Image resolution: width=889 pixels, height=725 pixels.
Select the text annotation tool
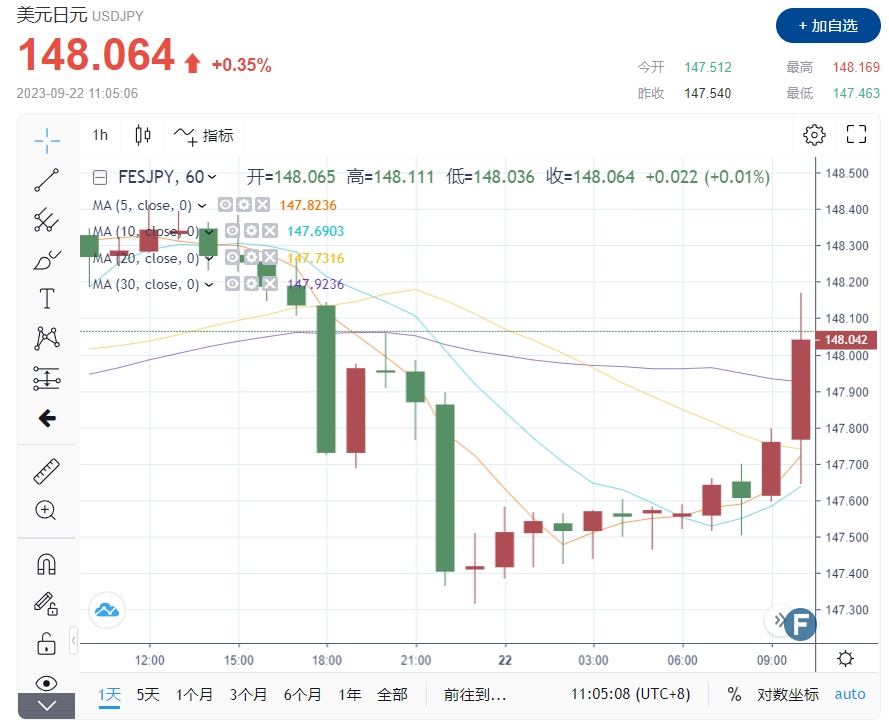(46, 297)
